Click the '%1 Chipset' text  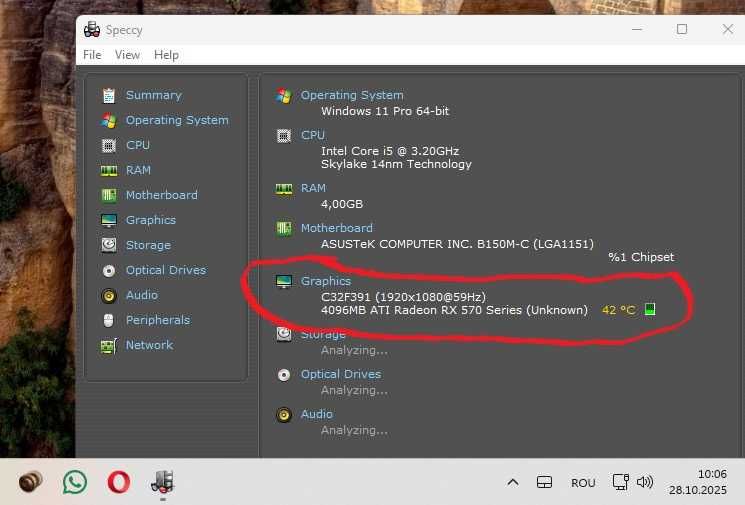click(641, 257)
